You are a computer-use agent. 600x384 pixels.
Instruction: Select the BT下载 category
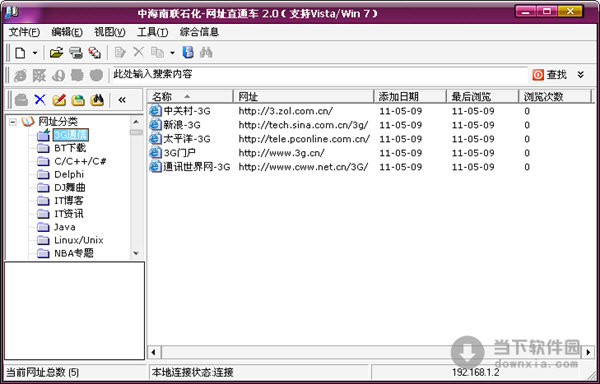70,148
